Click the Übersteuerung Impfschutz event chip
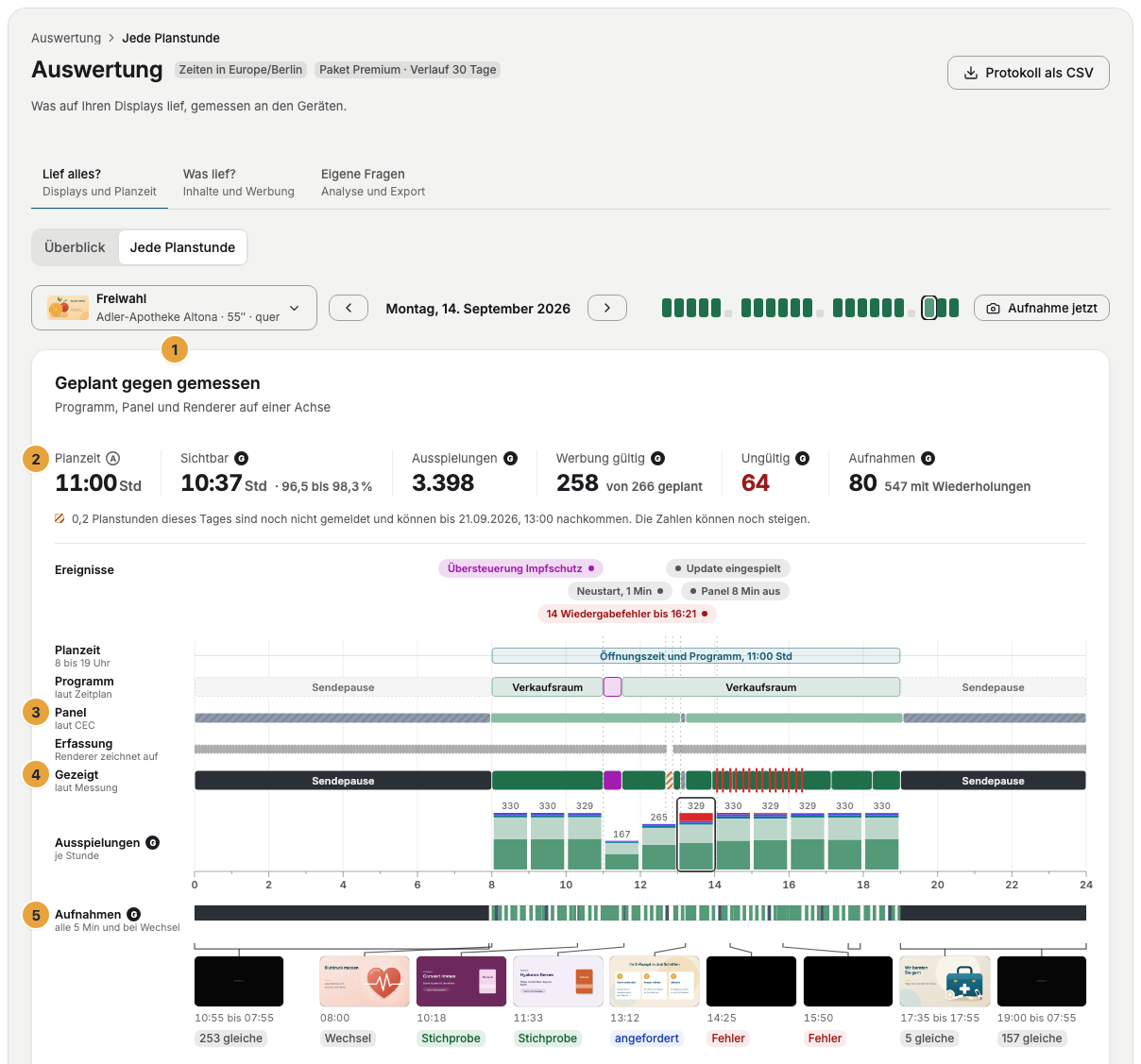The width and height of the screenshot is (1141, 1064). (520, 568)
